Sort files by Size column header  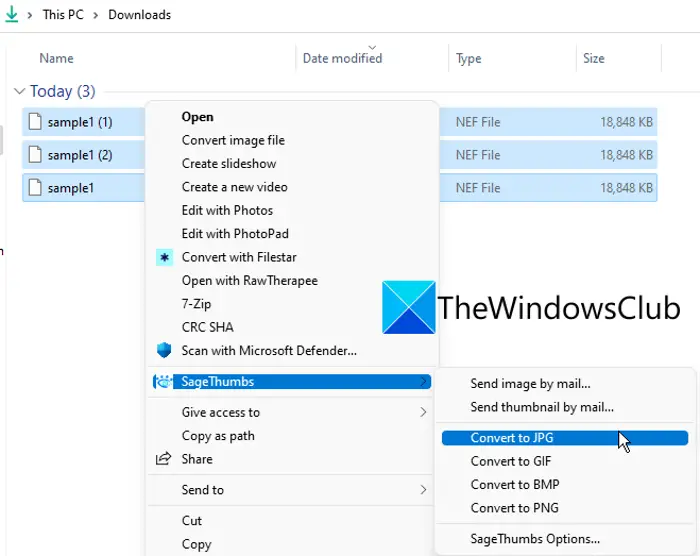(594, 59)
